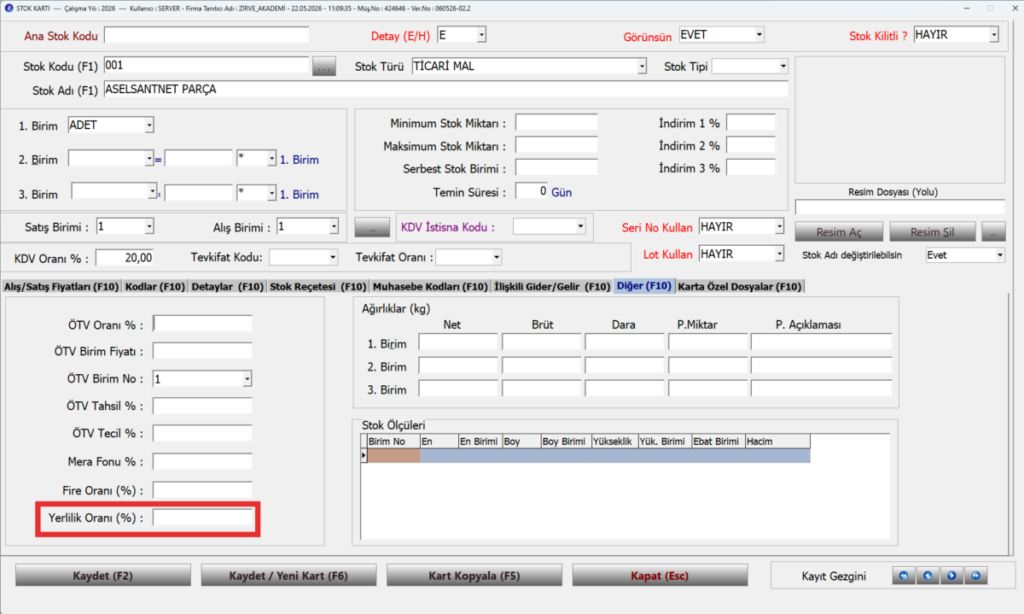The image size is (1024, 614).
Task: Click the ellipsis button beside Resim Sil
Action: [x=993, y=232]
